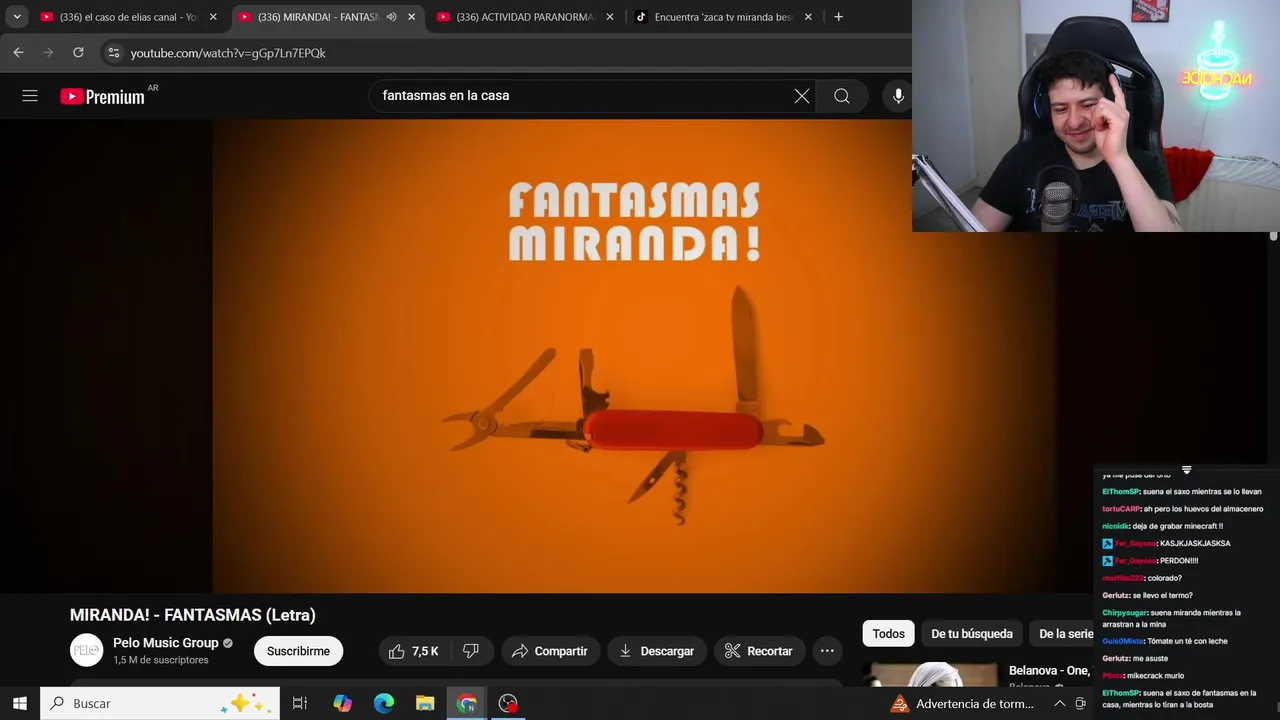Open more actions menu for the video

point(827,651)
